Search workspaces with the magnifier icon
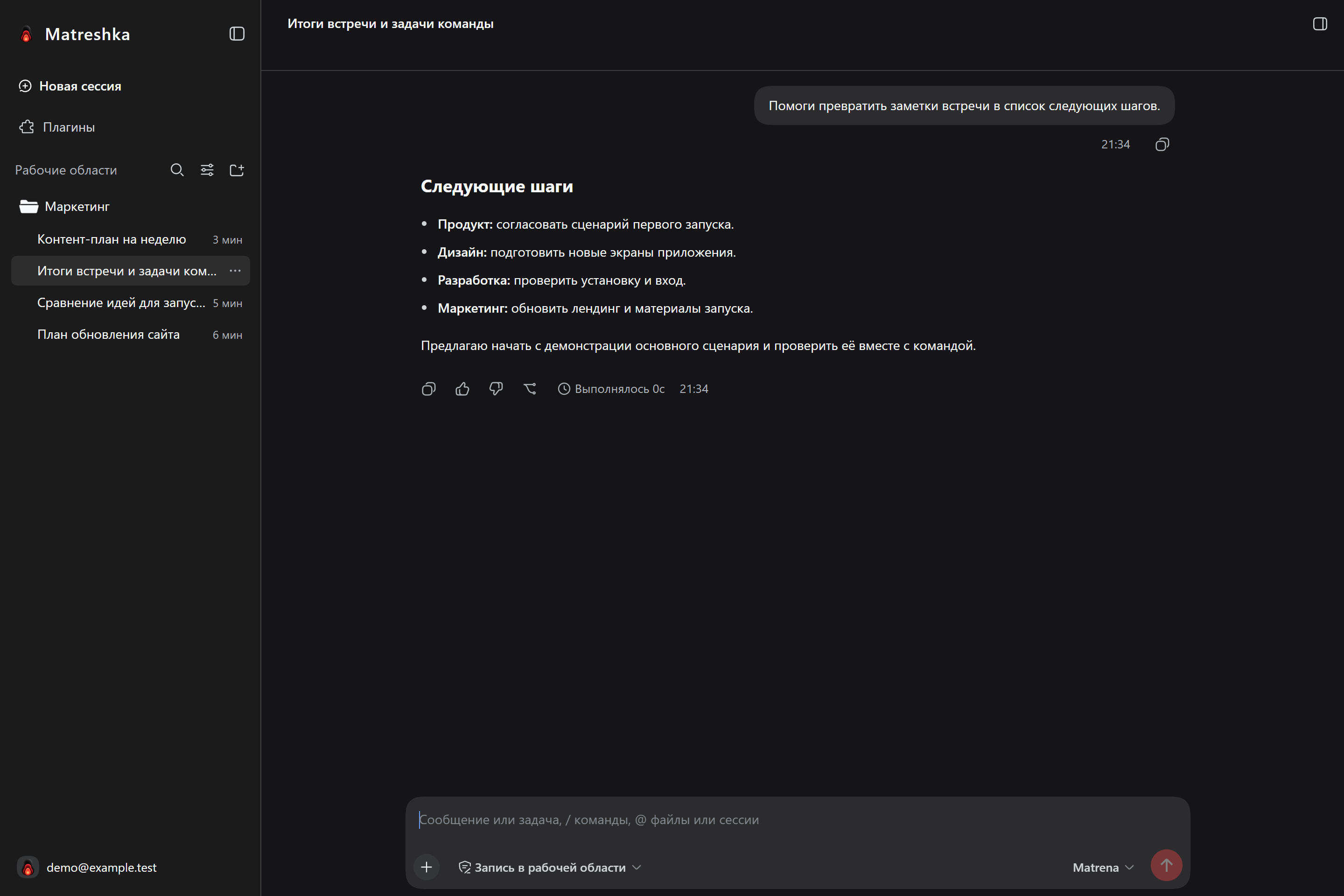The width and height of the screenshot is (1344, 896). (177, 170)
